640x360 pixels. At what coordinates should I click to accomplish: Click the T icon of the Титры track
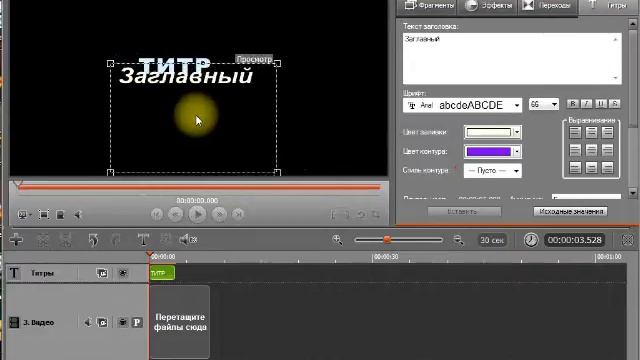14,273
